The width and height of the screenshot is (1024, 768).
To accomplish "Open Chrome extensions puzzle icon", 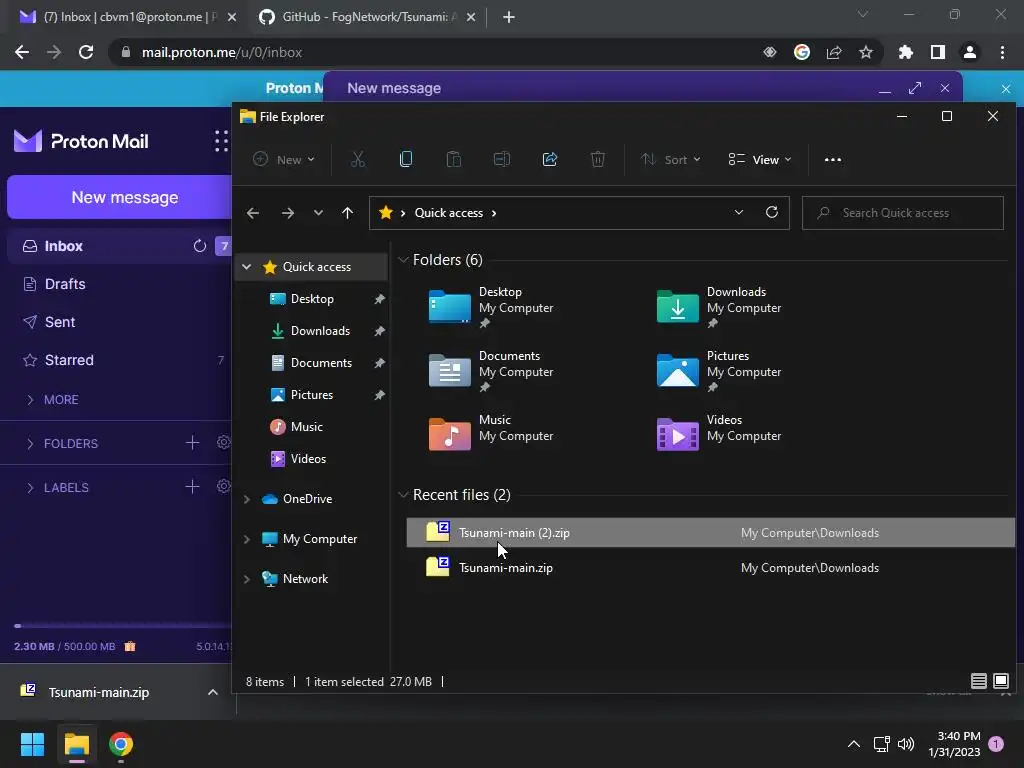I will click(x=905, y=52).
